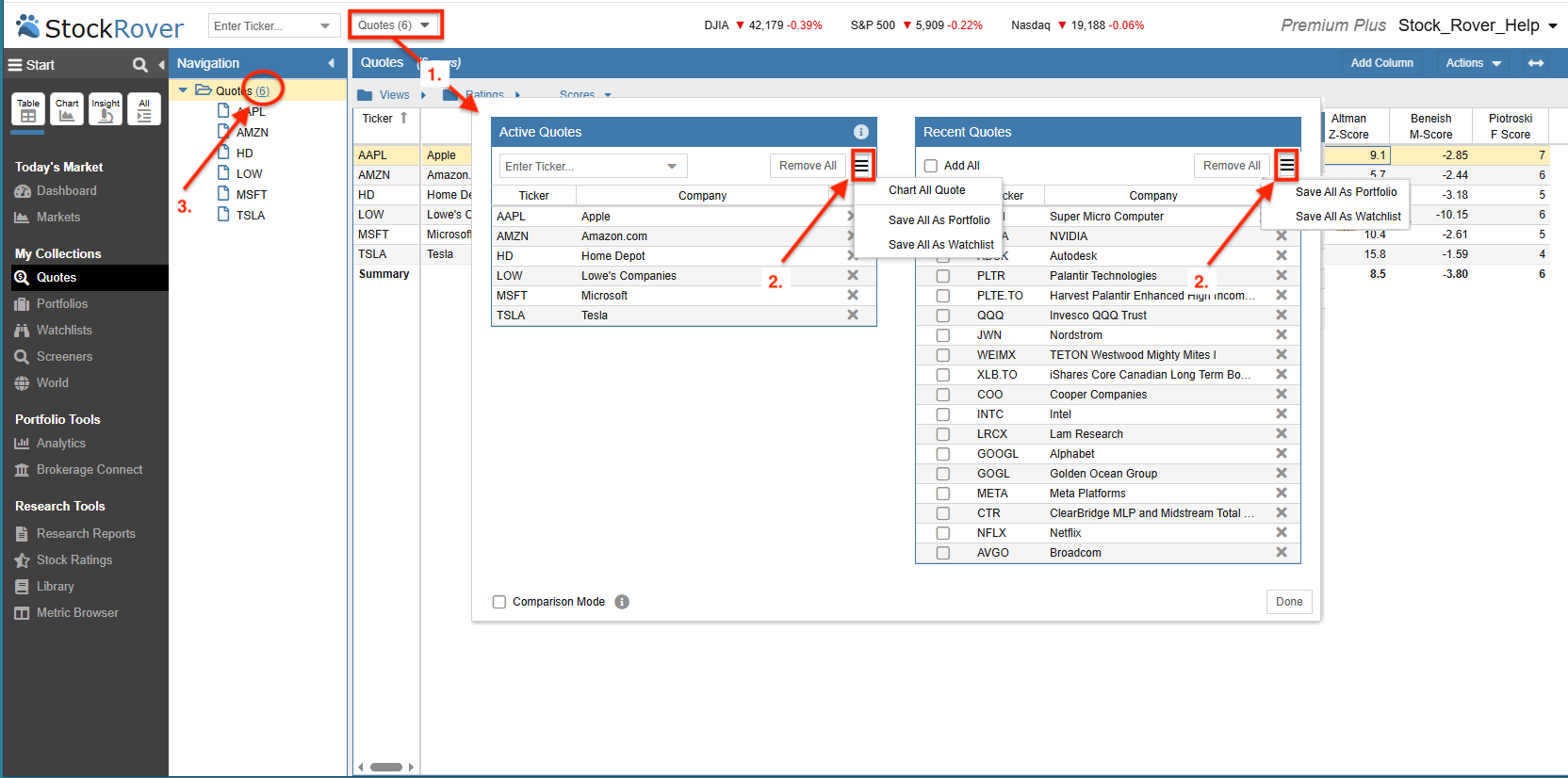Collapse the Navigation panel arrow
Screen dimensions: 1568x778
(x=331, y=63)
